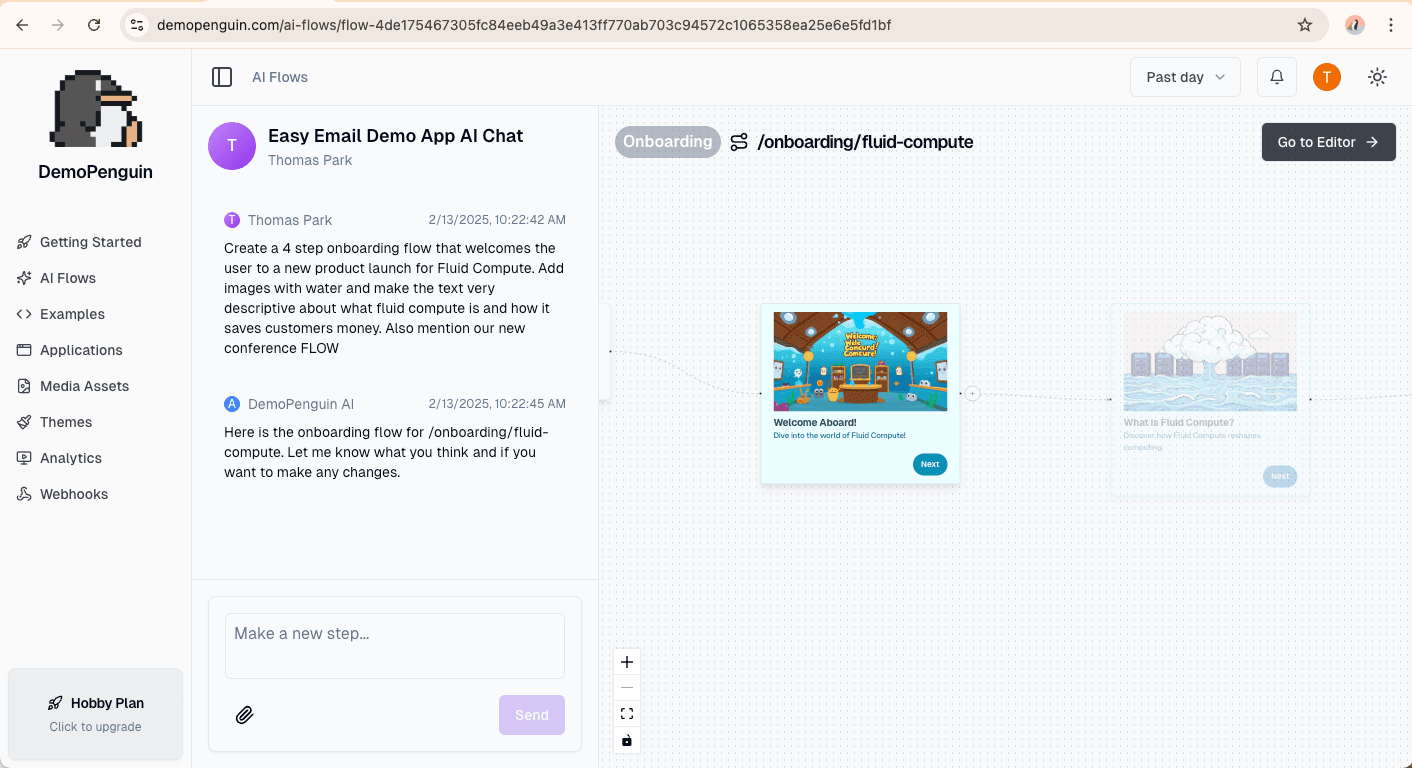Click the purple T chat avatar

point(232,146)
